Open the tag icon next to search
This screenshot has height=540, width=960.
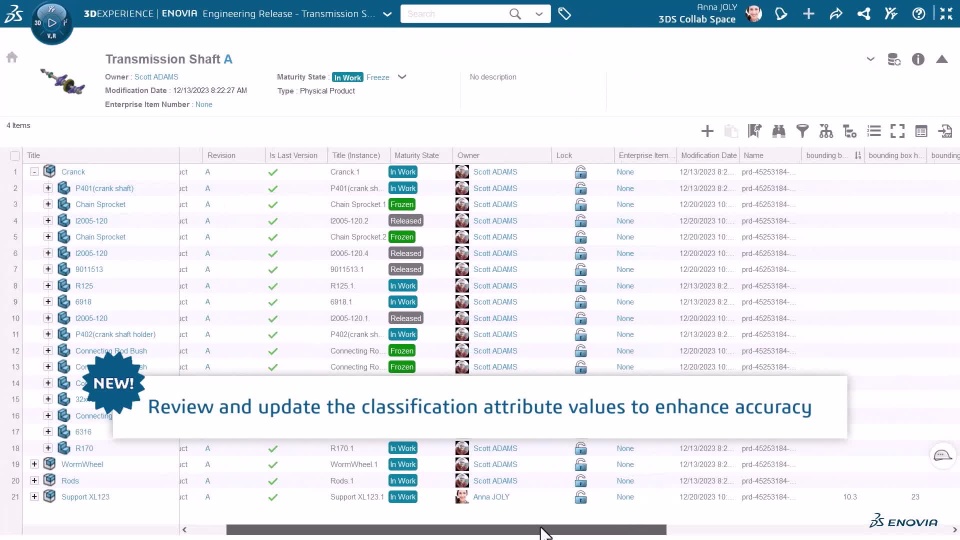tap(564, 13)
